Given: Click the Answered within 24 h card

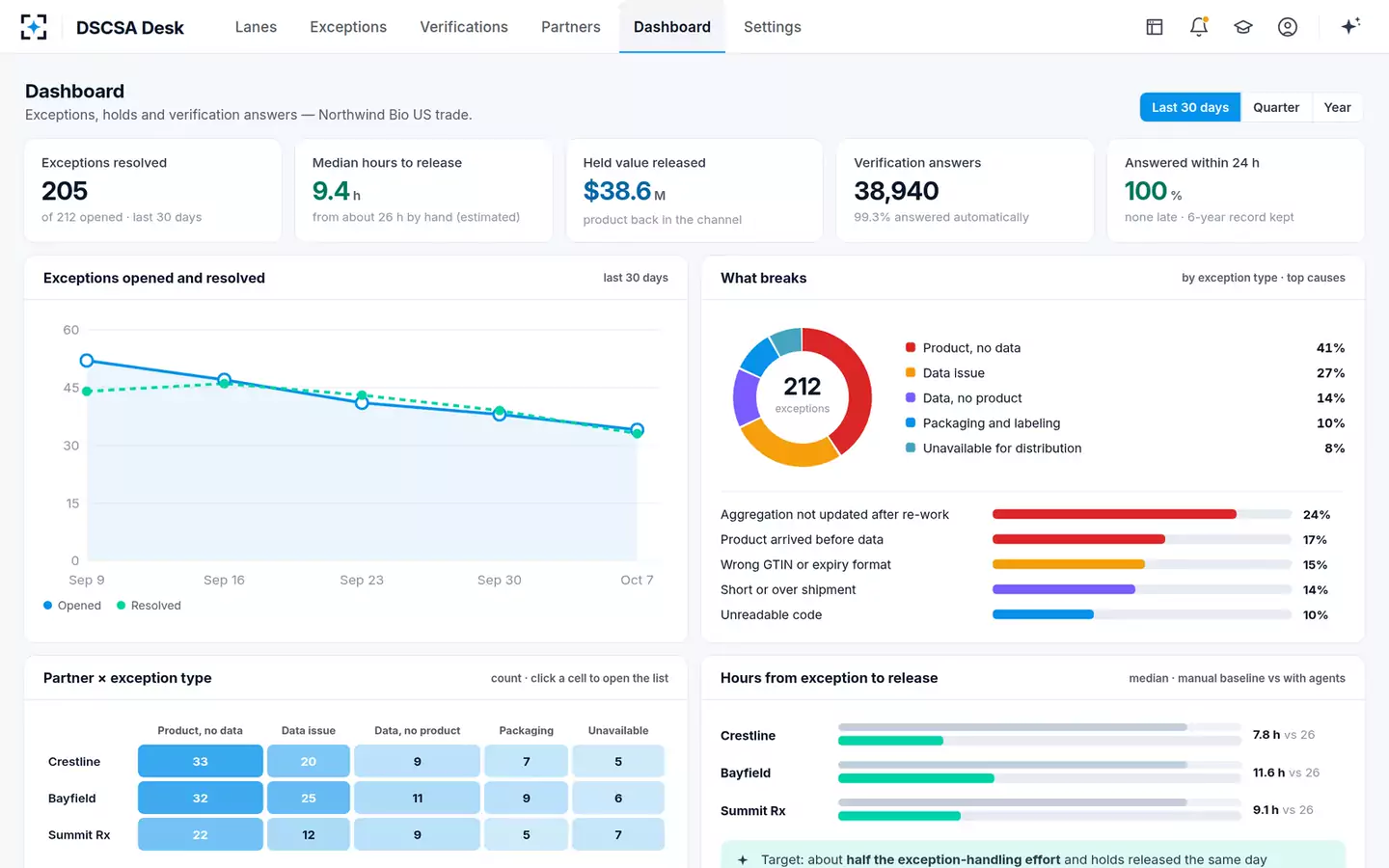Looking at the screenshot, I should coord(1236,190).
